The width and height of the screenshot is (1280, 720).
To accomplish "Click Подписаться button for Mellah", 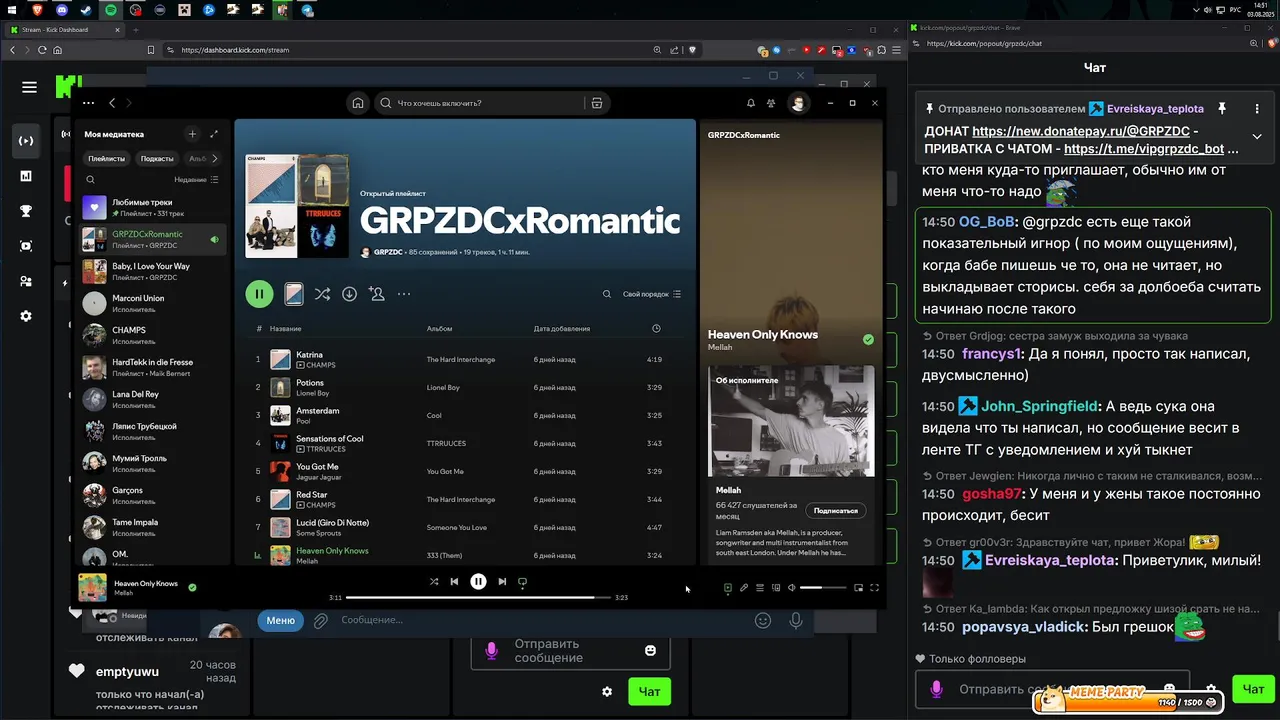I will pyautogui.click(x=836, y=510).
